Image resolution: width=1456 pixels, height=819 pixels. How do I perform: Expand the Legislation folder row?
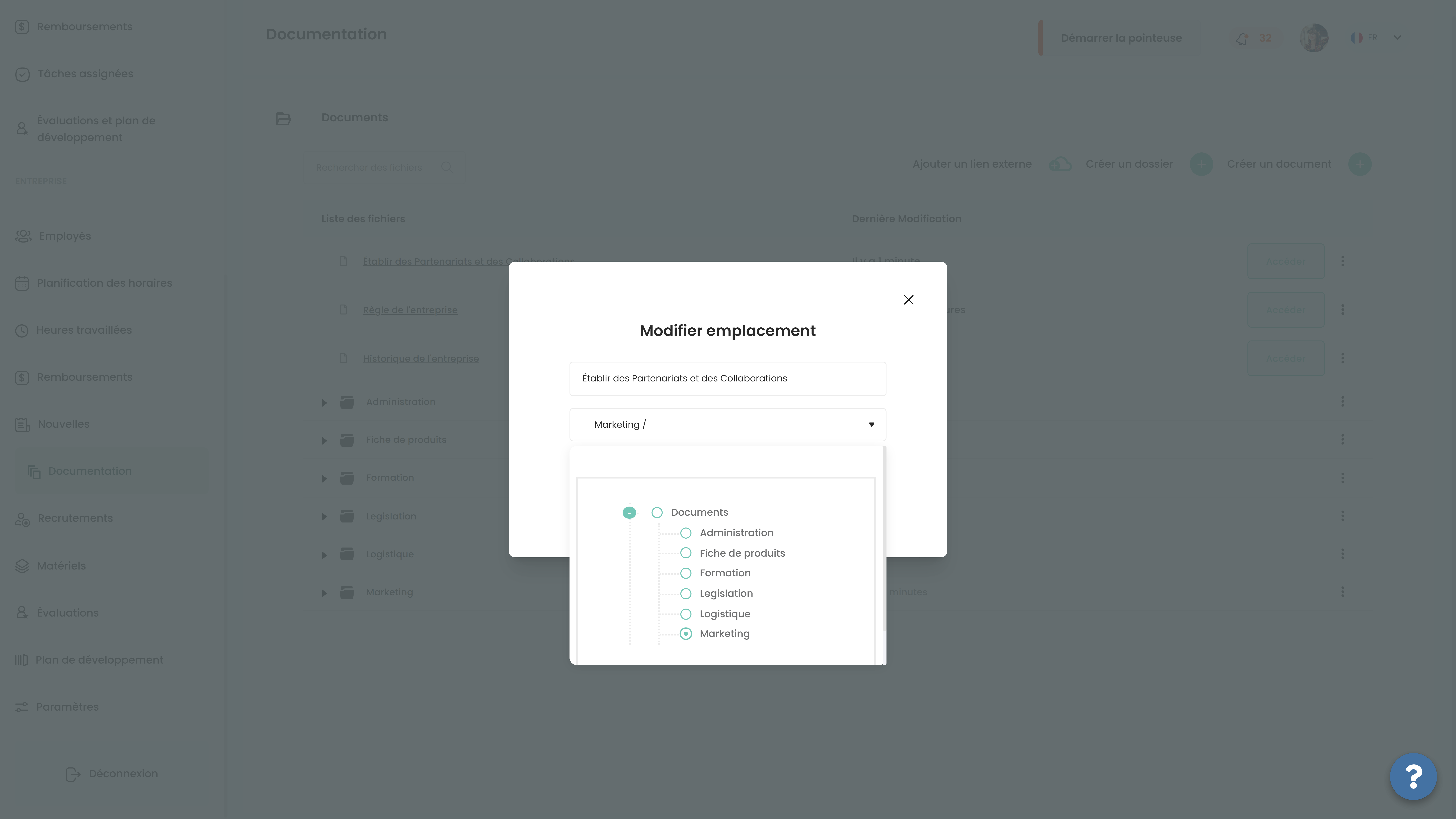[324, 517]
